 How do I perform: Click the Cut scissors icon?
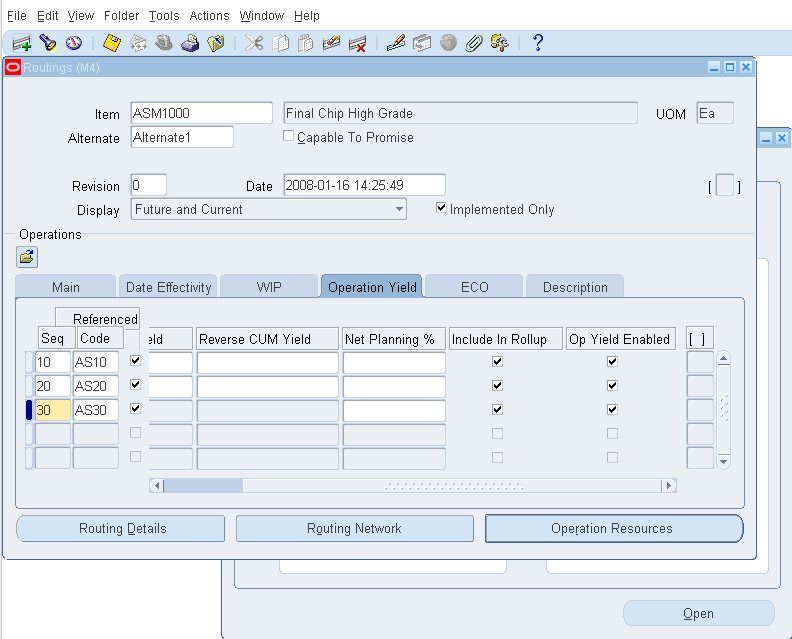(x=254, y=43)
